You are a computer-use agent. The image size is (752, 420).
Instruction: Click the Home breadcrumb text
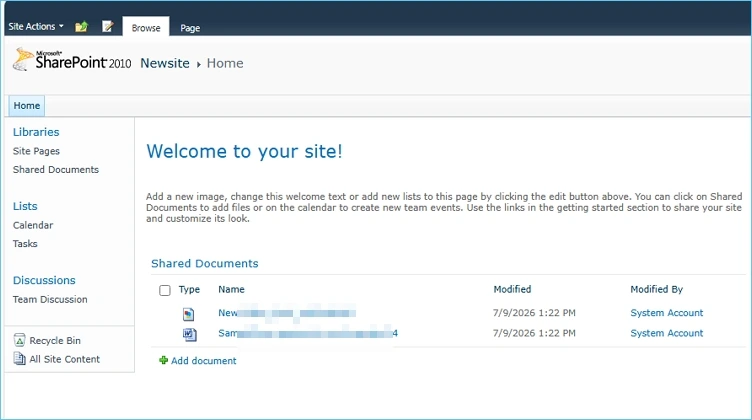[225, 63]
